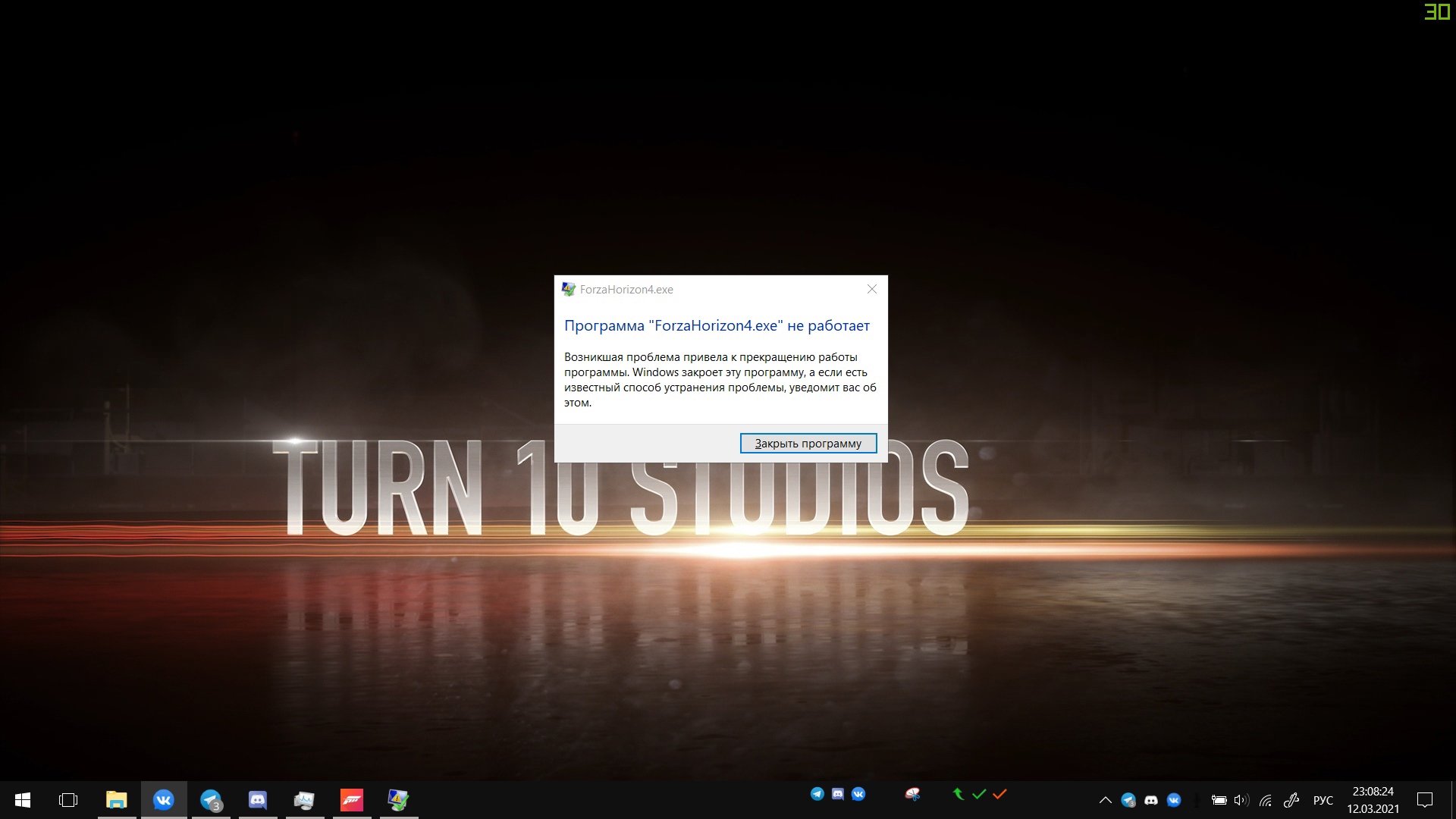Click the green checkmark taskbar icon
The width and height of the screenshot is (1456, 819).
pos(979,794)
